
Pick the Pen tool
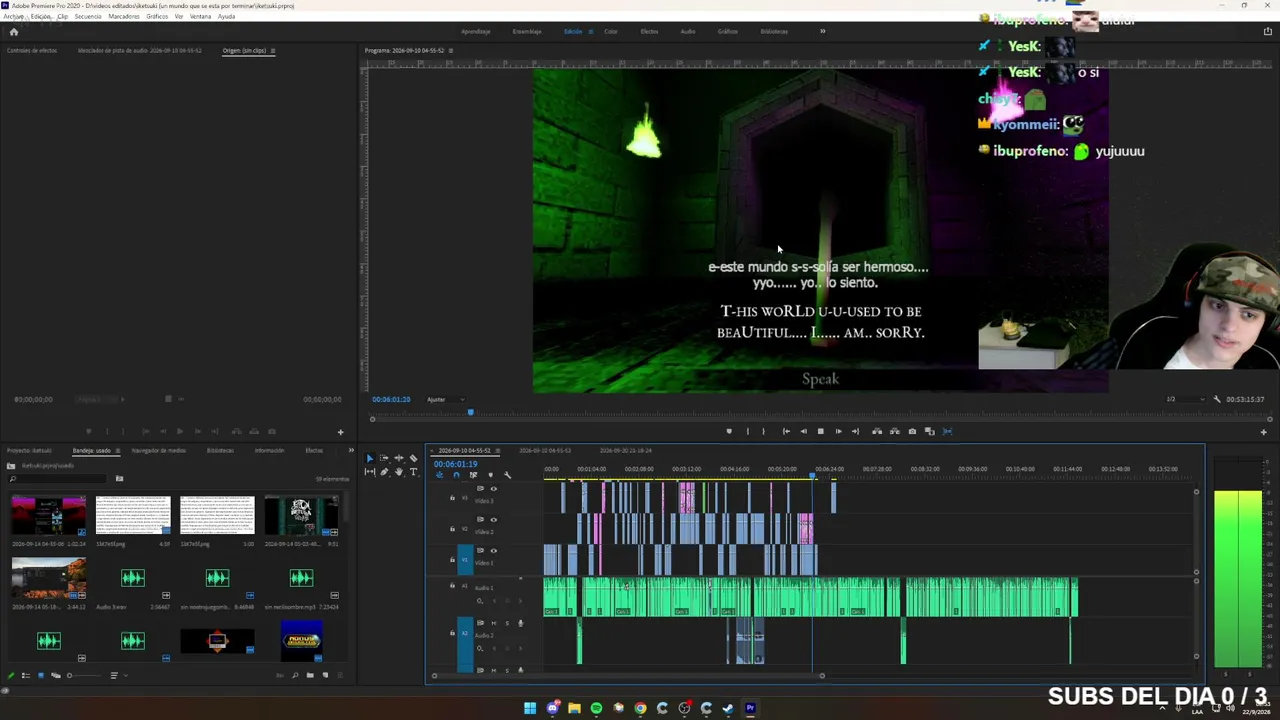(x=384, y=472)
